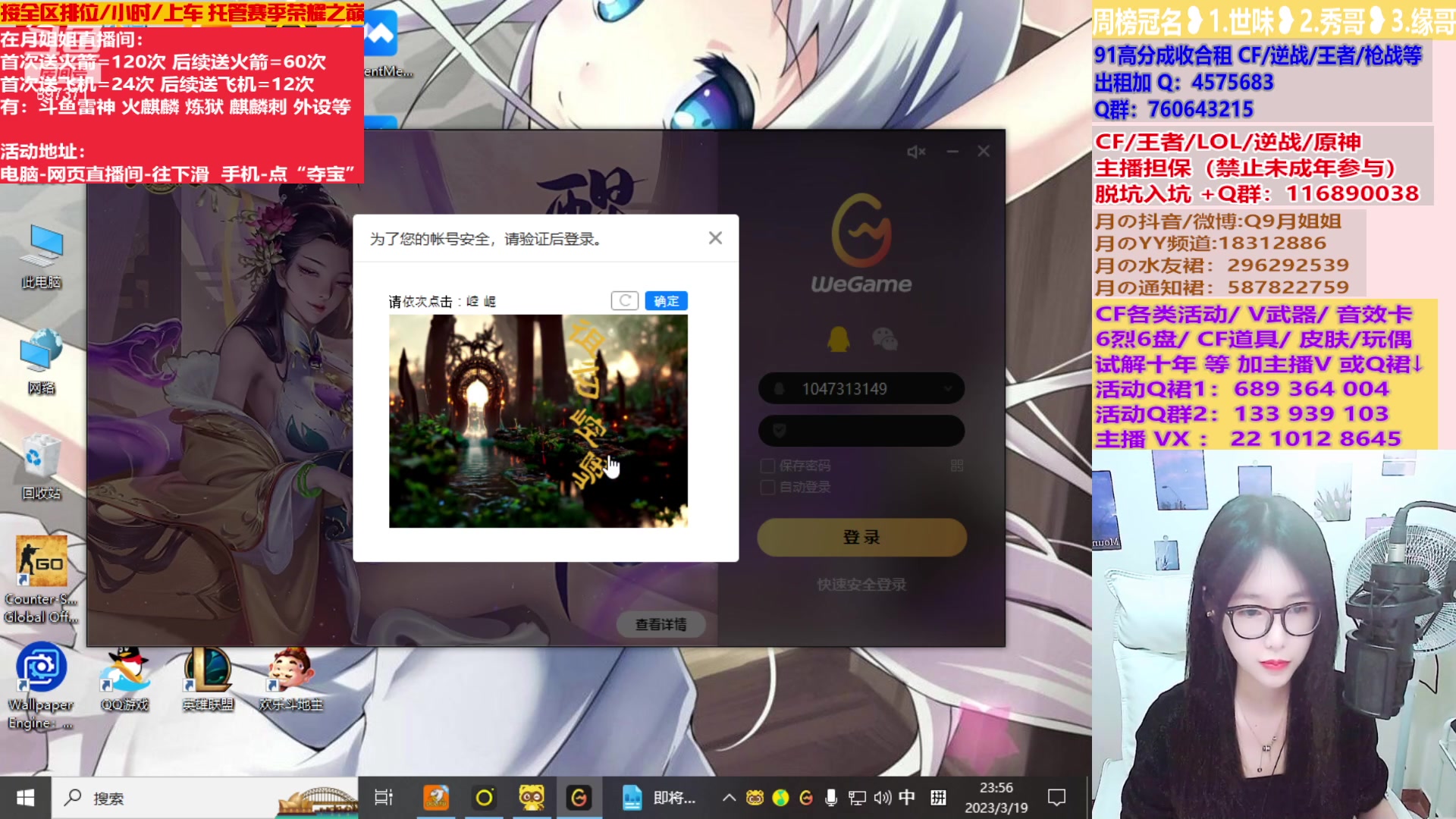This screenshot has height=819, width=1456.
Task: Open Windows Start menu
Action: pos(25,798)
